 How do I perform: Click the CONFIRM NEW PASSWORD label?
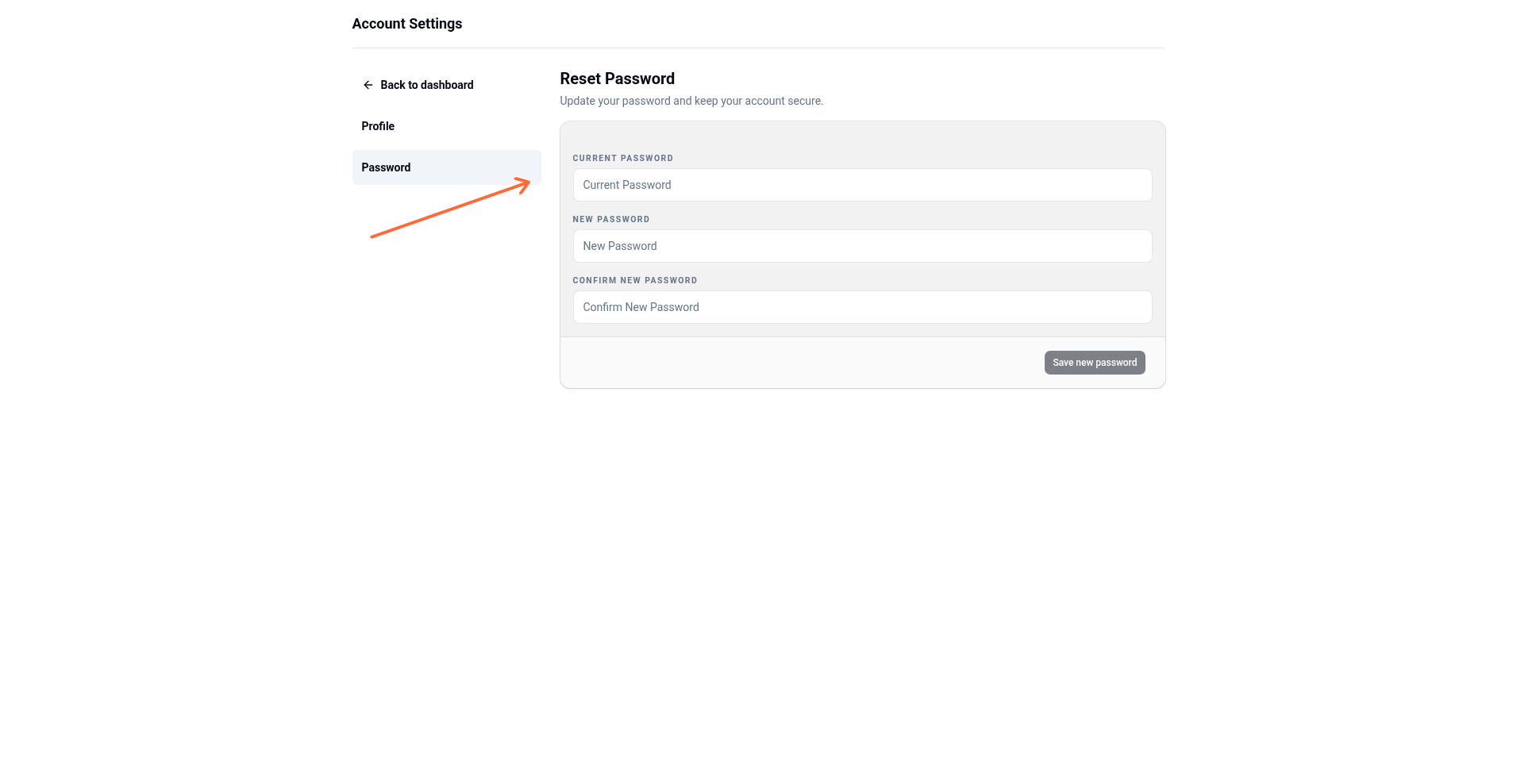click(x=635, y=280)
